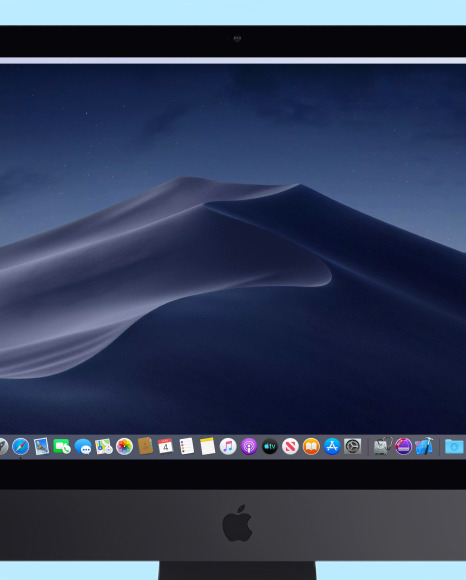The width and height of the screenshot is (466, 580).
Task: Launch the Mail app with eagle stamp icon
Action: pos(41,446)
